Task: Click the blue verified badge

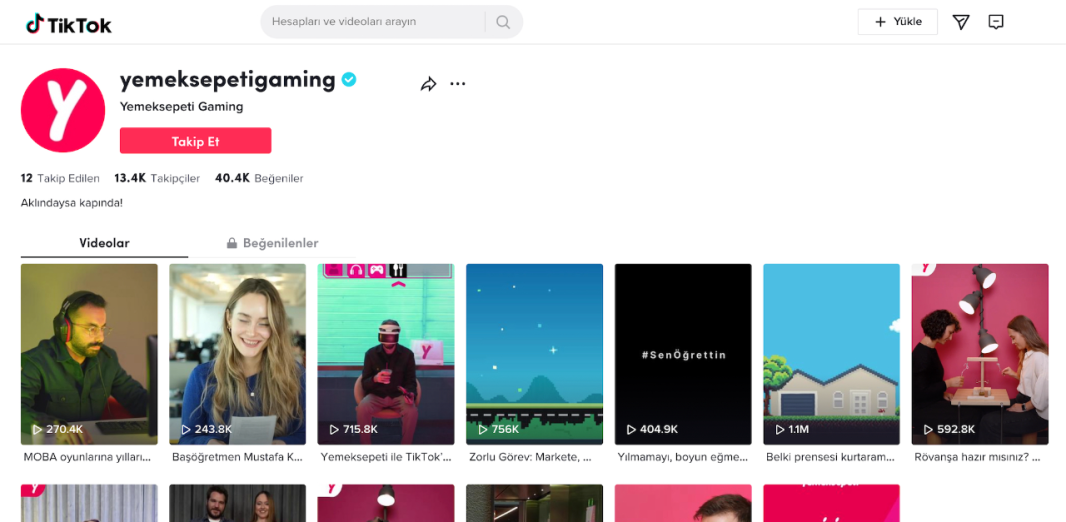Action: [x=349, y=80]
